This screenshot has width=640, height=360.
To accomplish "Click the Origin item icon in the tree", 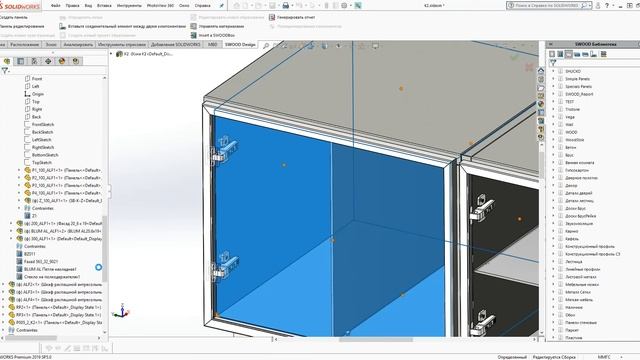I will coord(27,94).
